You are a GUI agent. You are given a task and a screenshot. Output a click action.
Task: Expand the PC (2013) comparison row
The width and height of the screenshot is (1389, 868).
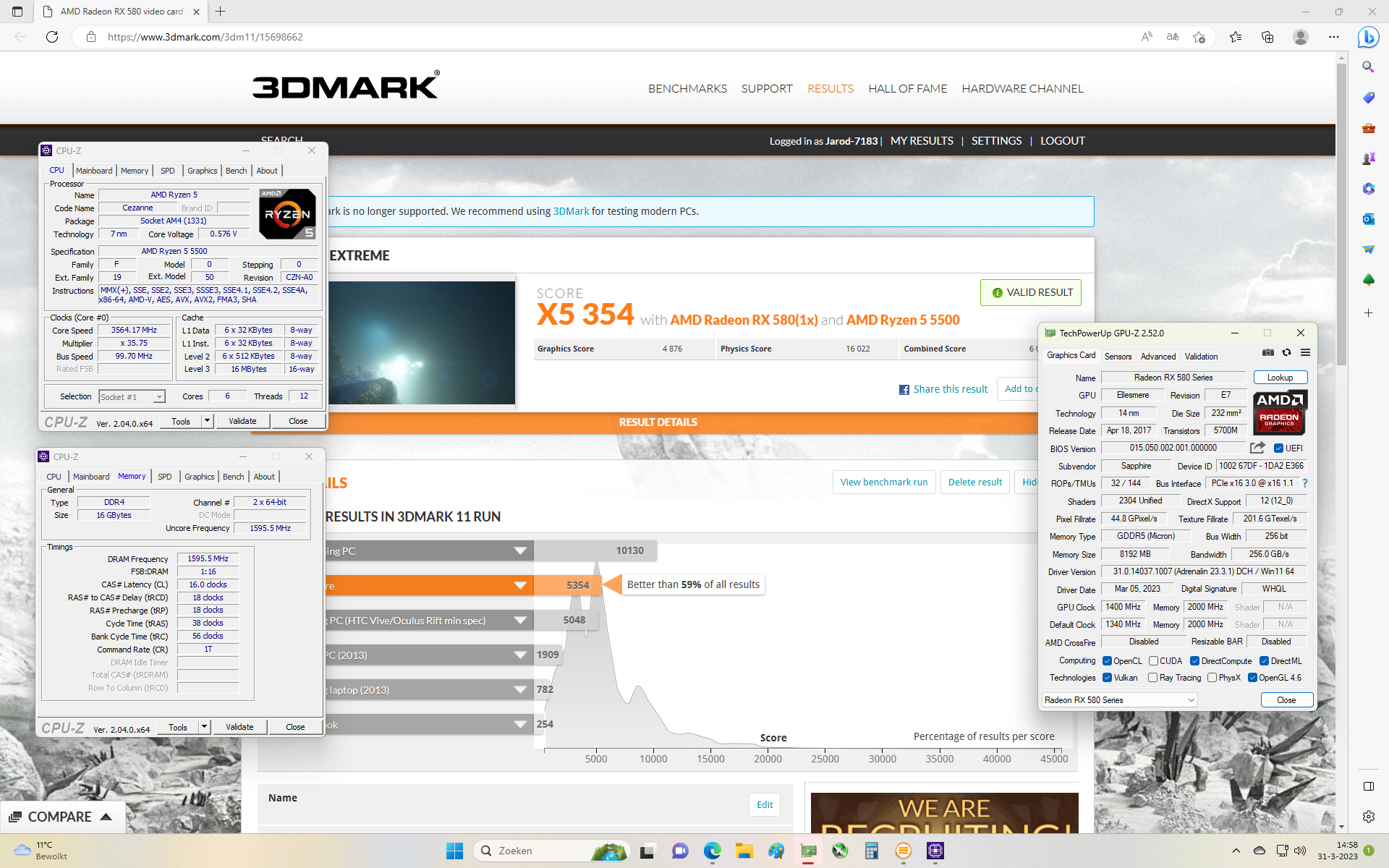click(x=519, y=655)
